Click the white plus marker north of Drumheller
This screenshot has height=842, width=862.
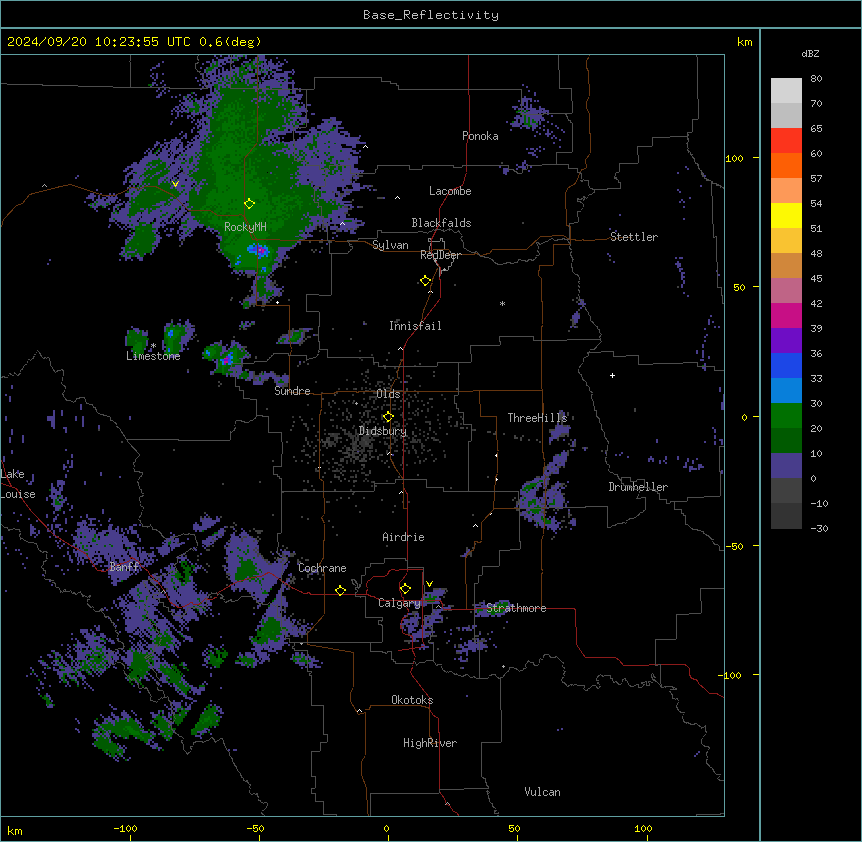[x=612, y=375]
